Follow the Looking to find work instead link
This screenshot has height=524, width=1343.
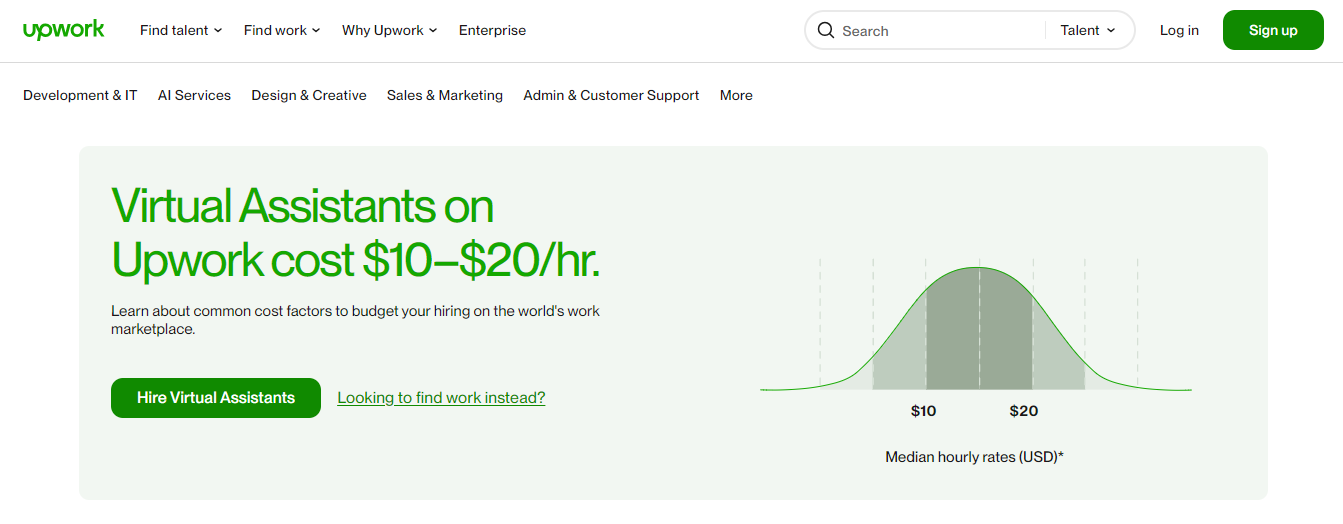tap(441, 398)
